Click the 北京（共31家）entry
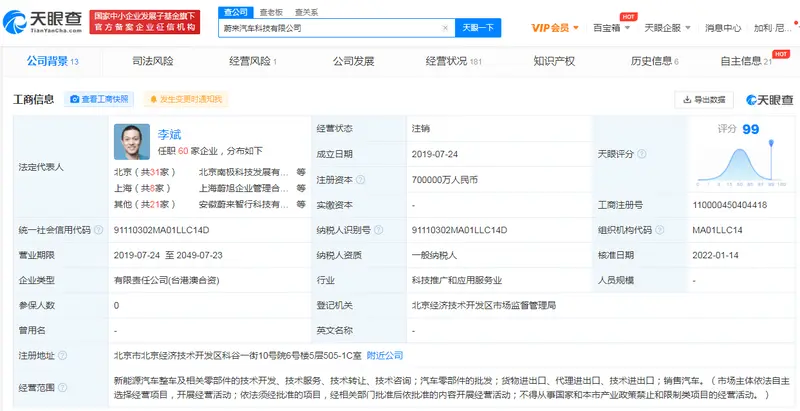This screenshot has width=800, height=411. (144, 172)
